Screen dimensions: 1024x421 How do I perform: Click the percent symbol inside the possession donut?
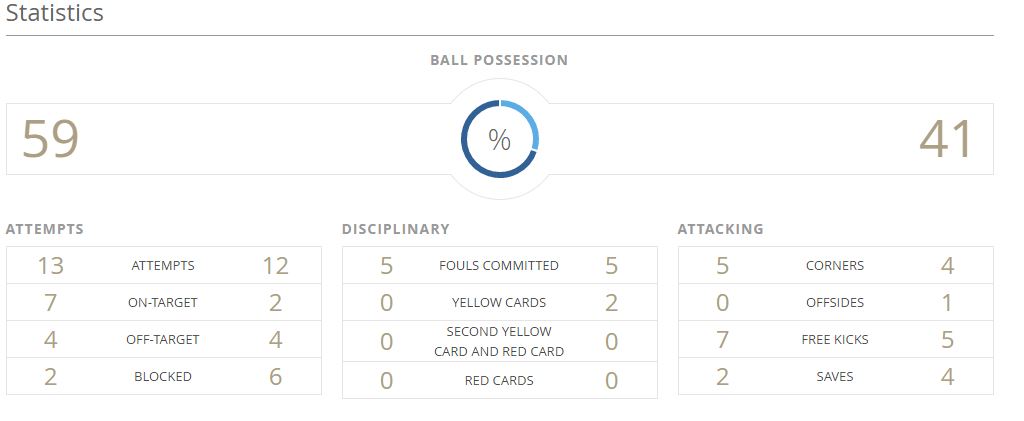point(499,140)
